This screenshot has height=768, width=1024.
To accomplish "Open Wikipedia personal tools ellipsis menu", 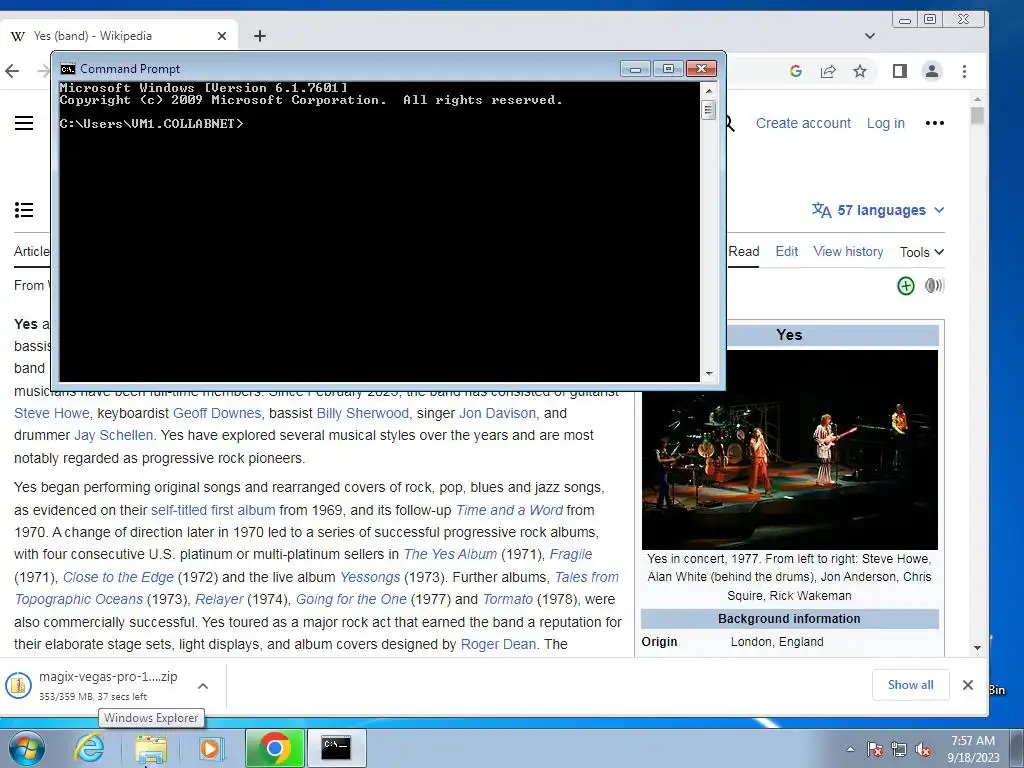I will coord(935,123).
